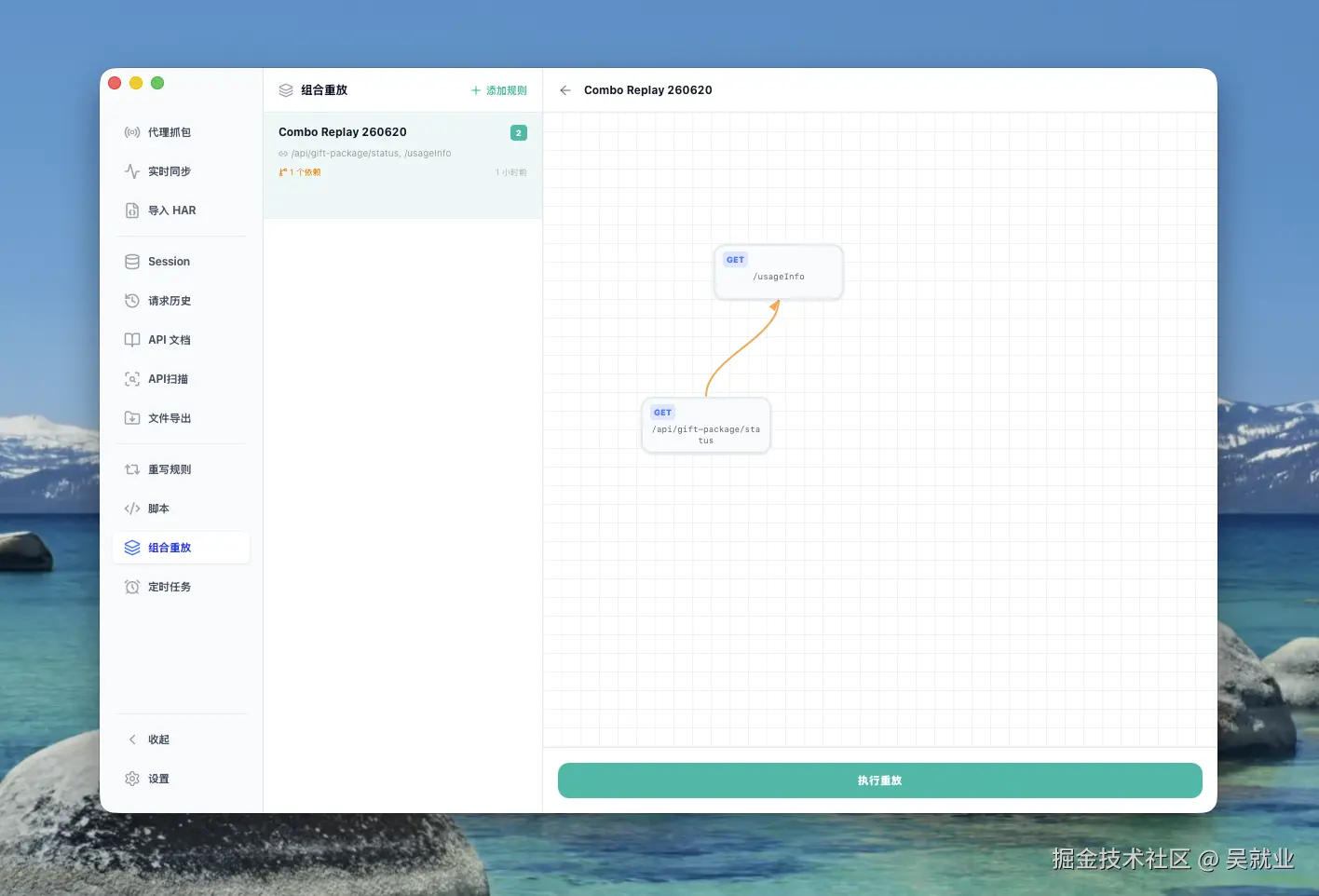Image resolution: width=1319 pixels, height=896 pixels.
Task: Select the Combo Replay 260620 list entry
Action: click(402, 166)
